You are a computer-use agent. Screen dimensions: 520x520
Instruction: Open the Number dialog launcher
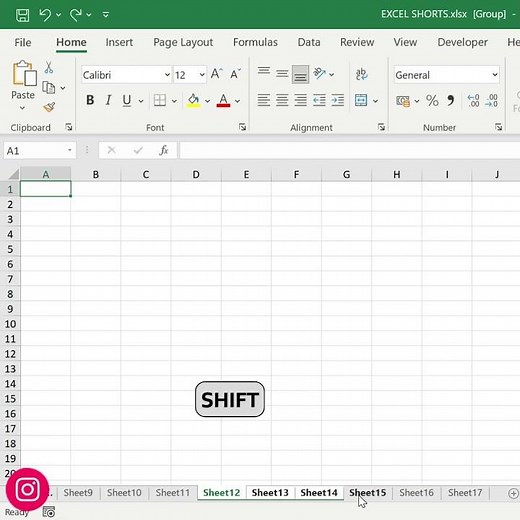click(498, 127)
